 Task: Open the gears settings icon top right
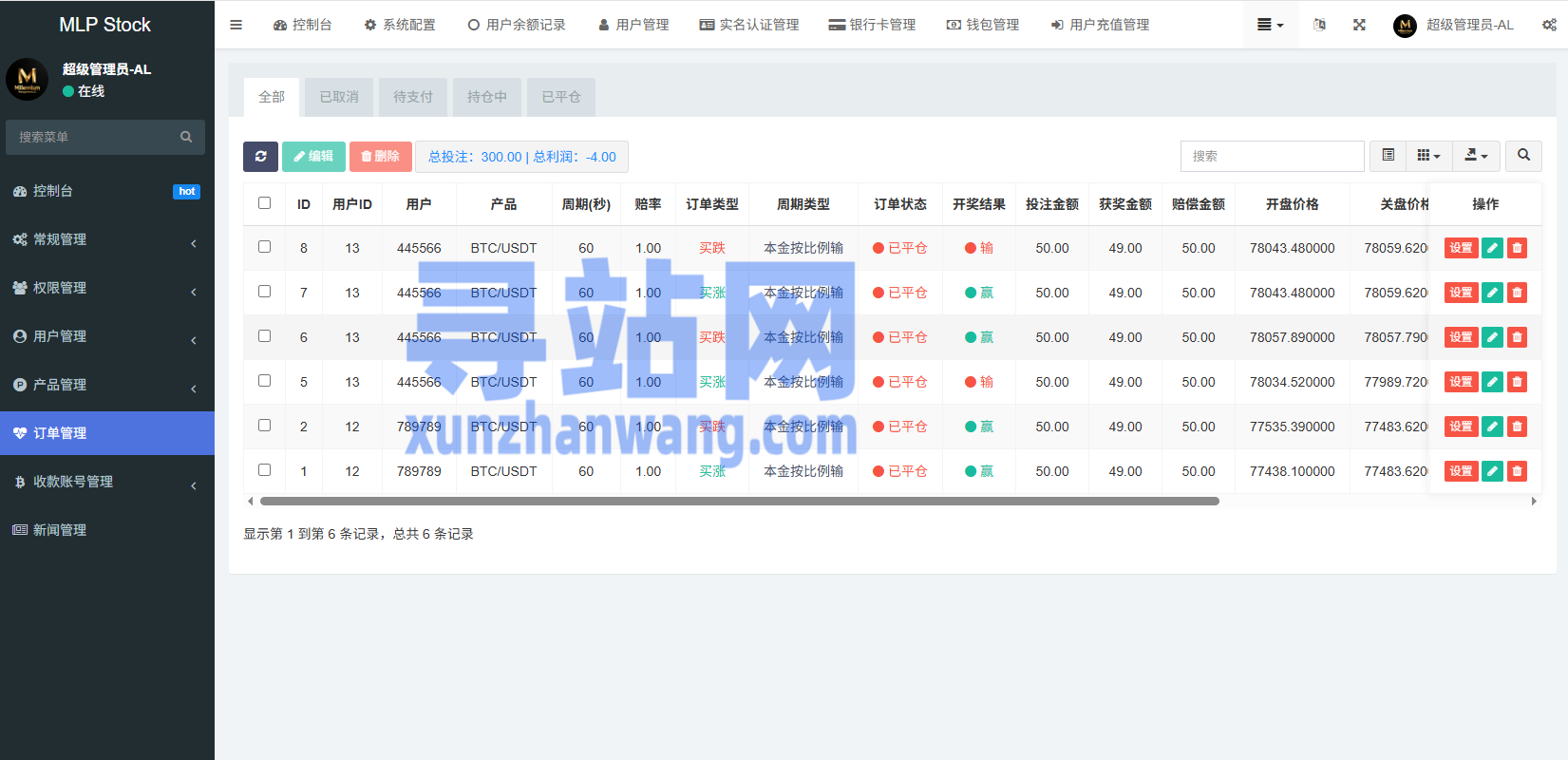coord(1549,25)
